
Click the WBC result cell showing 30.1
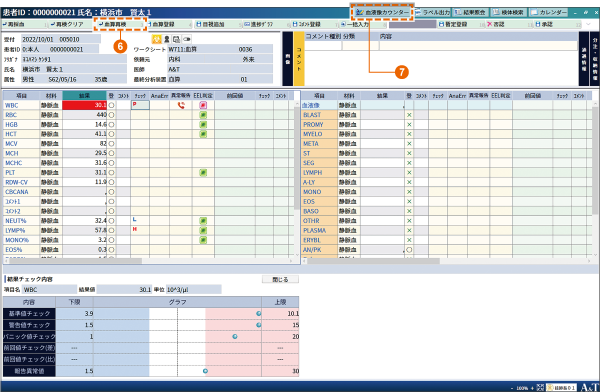tap(84, 105)
